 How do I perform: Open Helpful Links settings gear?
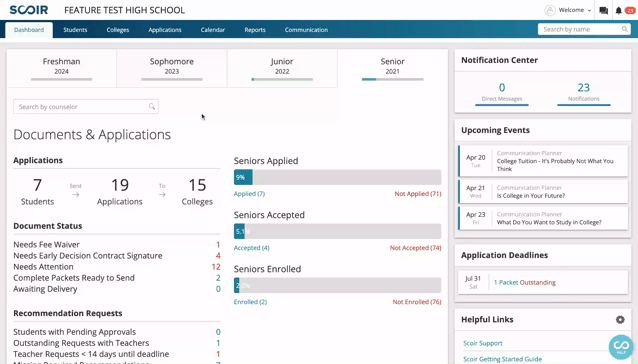click(x=620, y=320)
